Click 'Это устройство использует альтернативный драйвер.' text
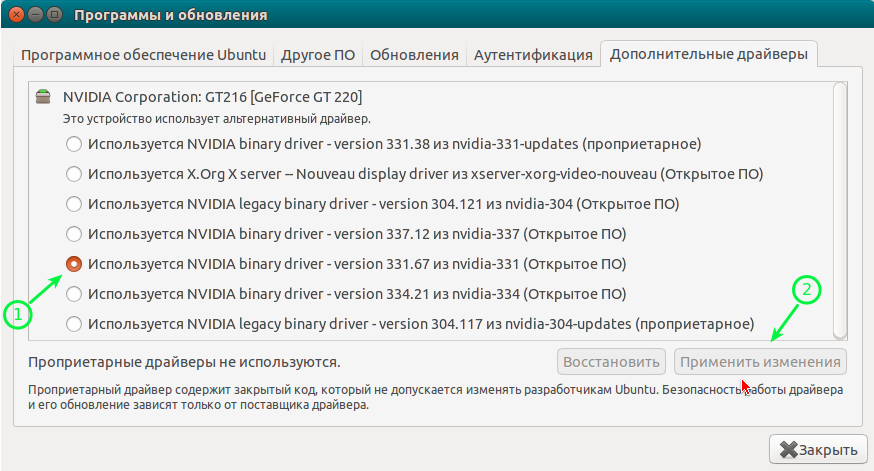The width and height of the screenshot is (874, 471). [x=216, y=119]
